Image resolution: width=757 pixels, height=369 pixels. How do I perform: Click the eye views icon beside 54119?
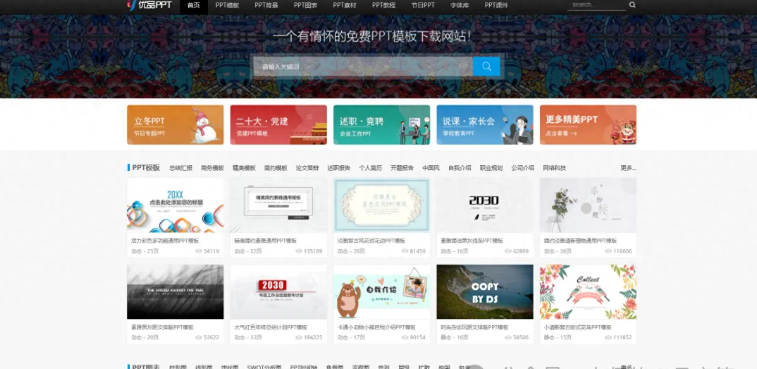point(198,251)
